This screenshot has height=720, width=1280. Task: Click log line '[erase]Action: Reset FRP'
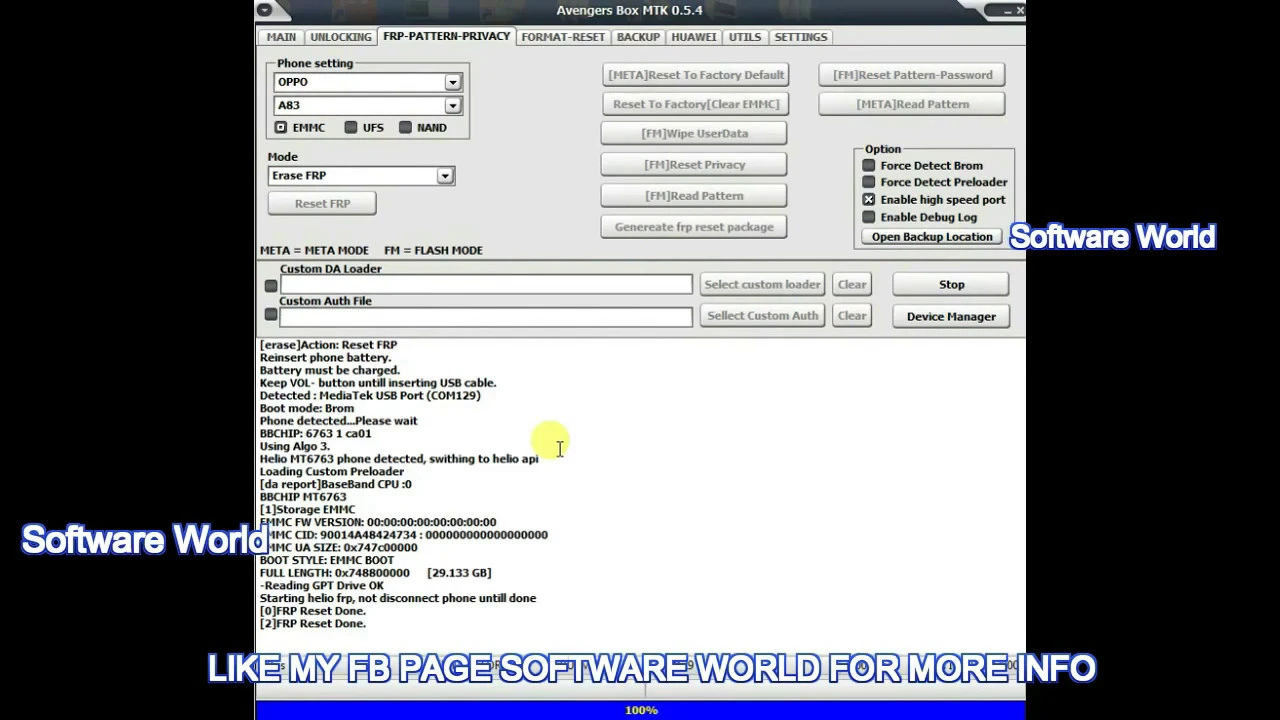point(329,345)
